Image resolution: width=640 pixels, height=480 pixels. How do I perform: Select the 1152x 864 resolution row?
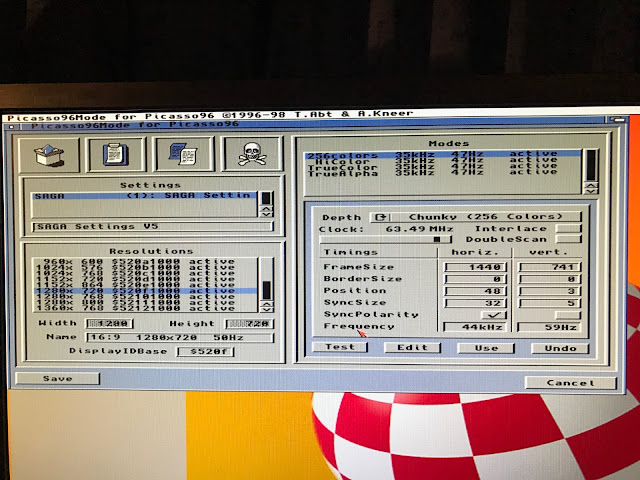click(145, 284)
